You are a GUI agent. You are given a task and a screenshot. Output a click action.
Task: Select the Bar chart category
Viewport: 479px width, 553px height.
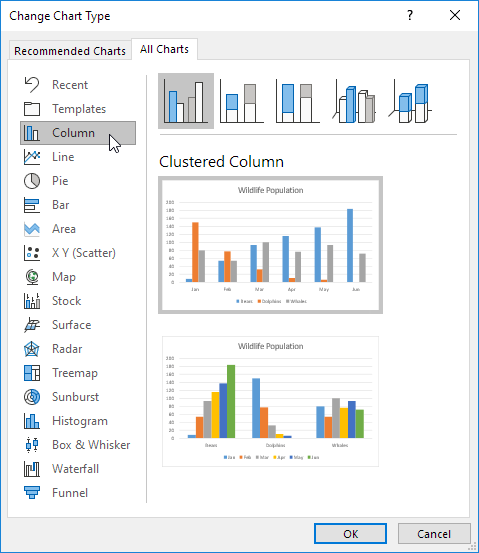click(x=78, y=205)
